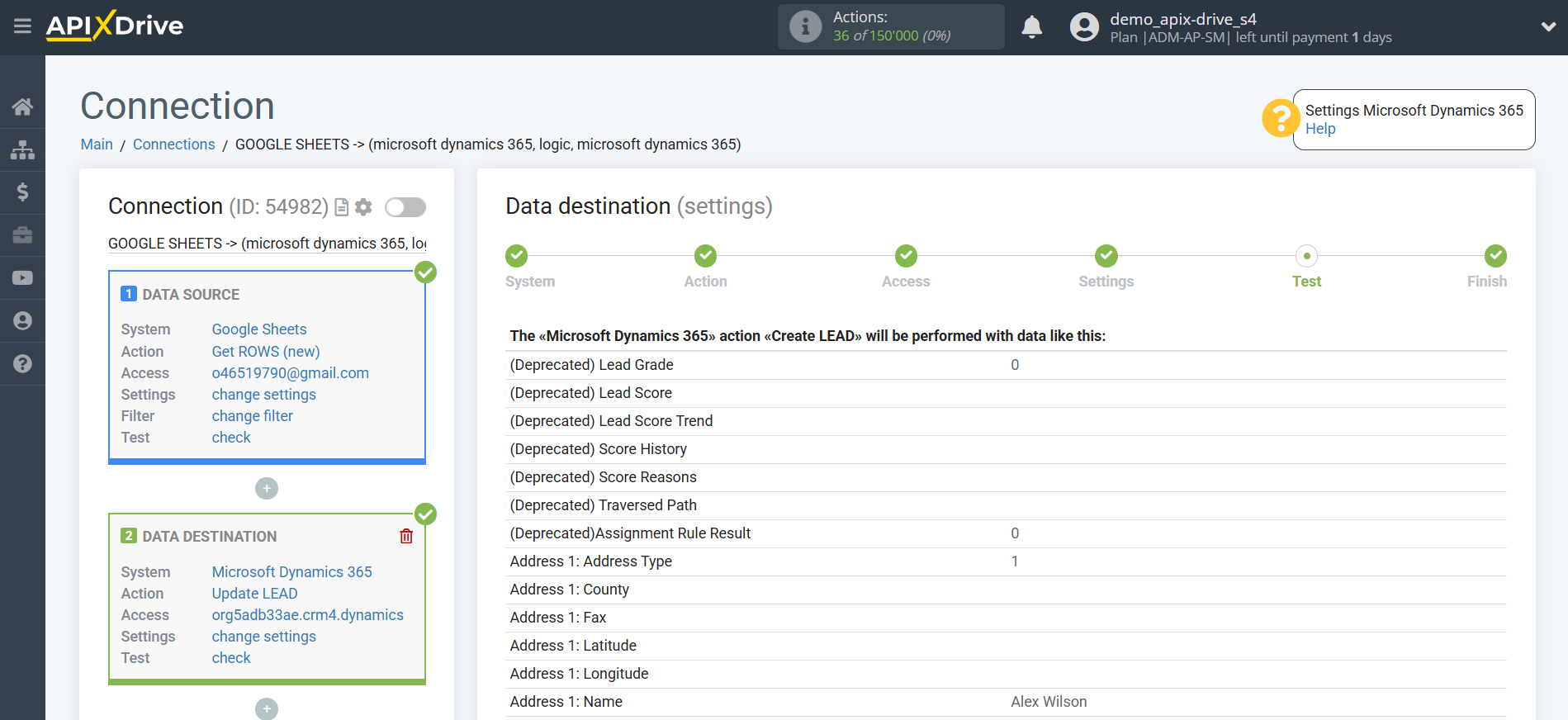Open notifications bell
Viewport: 1568px width, 720px height.
coord(1031,27)
